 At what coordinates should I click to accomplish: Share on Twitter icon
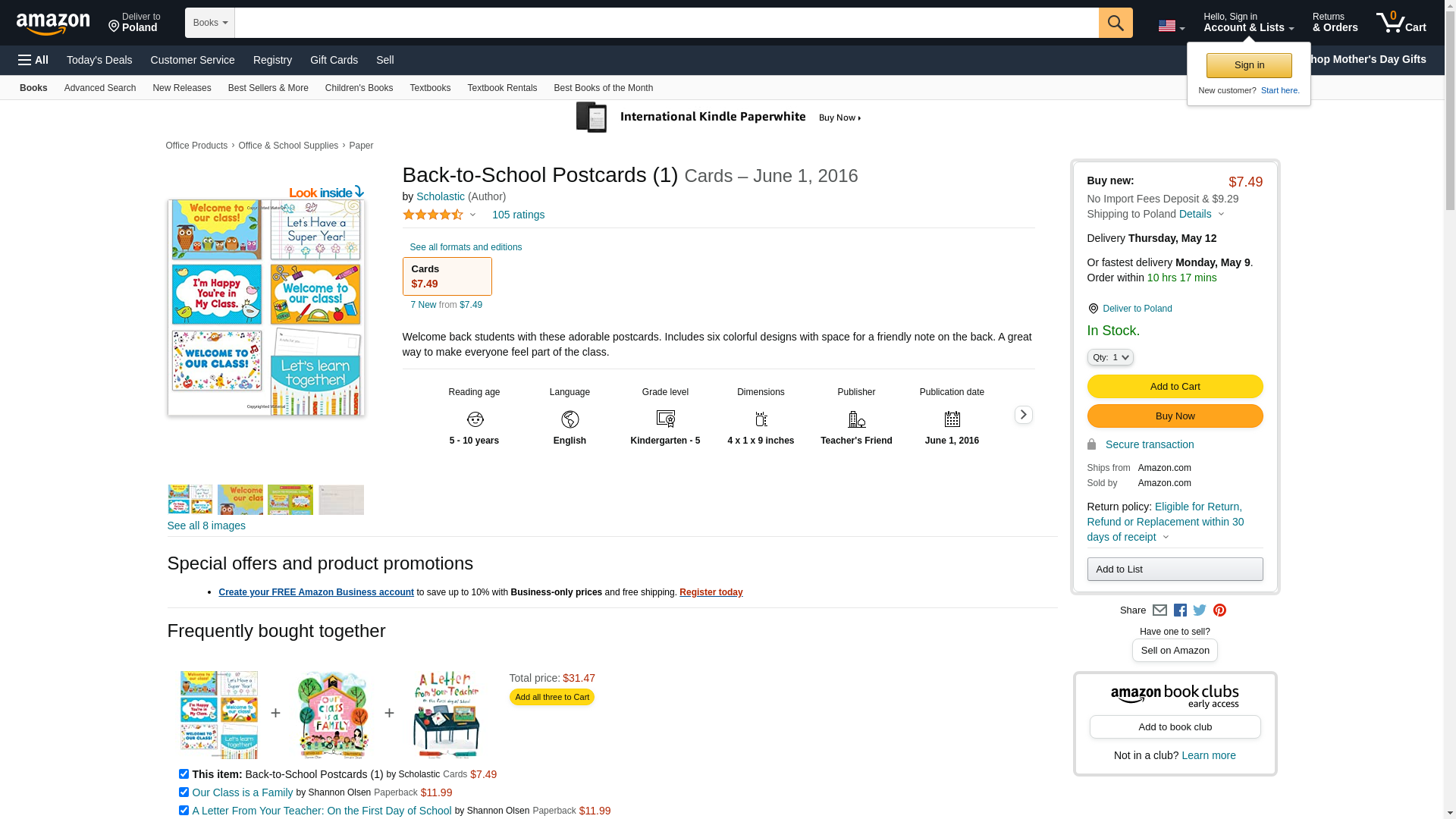click(x=1200, y=610)
